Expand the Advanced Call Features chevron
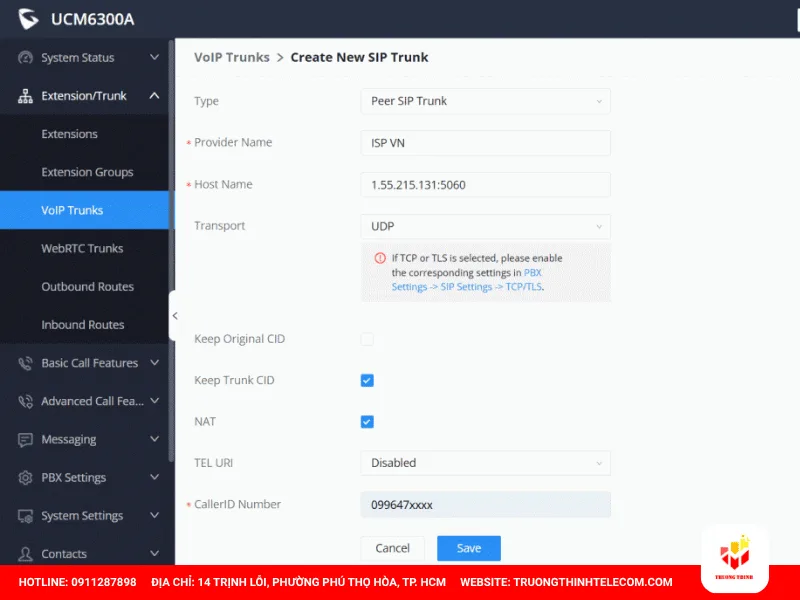The image size is (800, 600). [x=155, y=401]
